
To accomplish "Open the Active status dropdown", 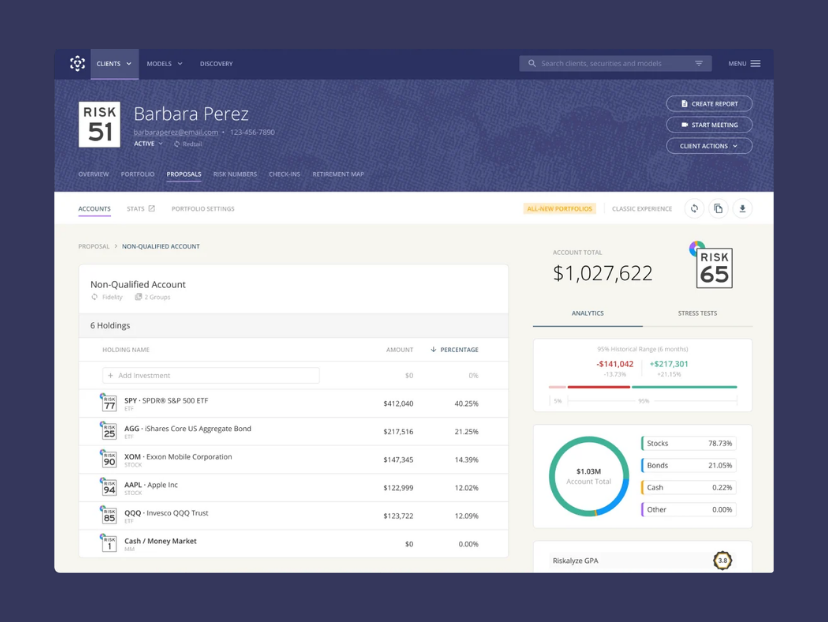I will (148, 144).
